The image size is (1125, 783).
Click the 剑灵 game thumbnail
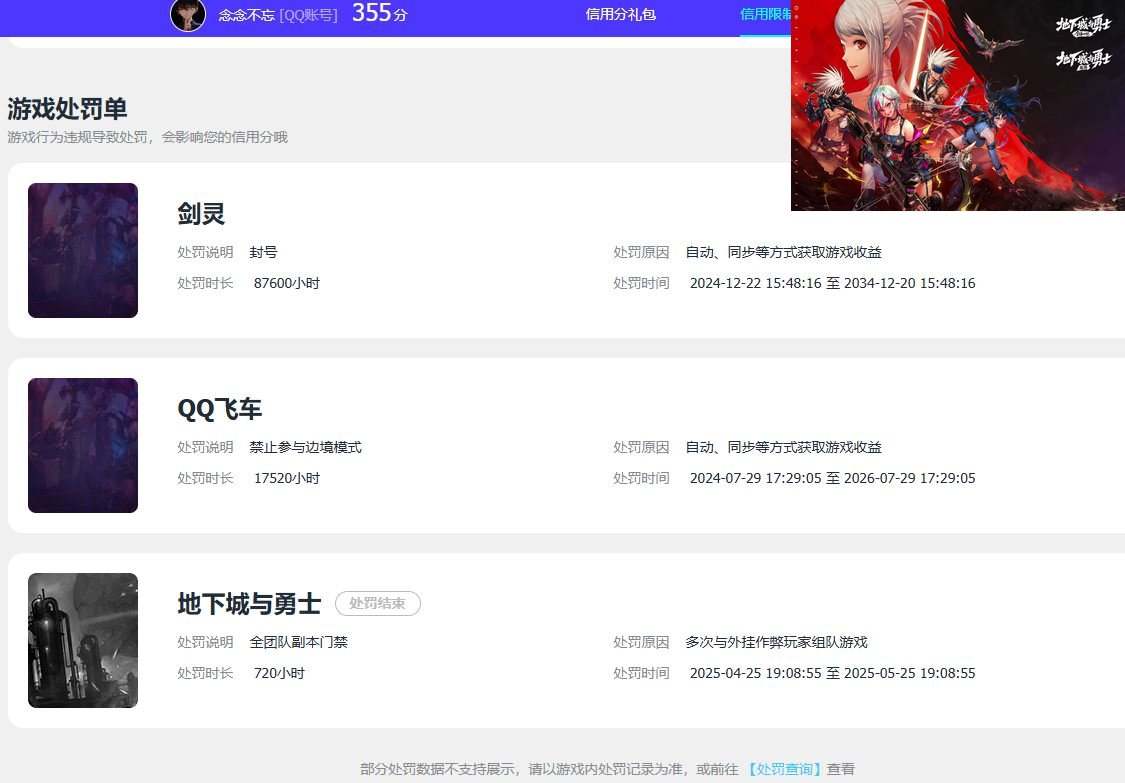83,250
